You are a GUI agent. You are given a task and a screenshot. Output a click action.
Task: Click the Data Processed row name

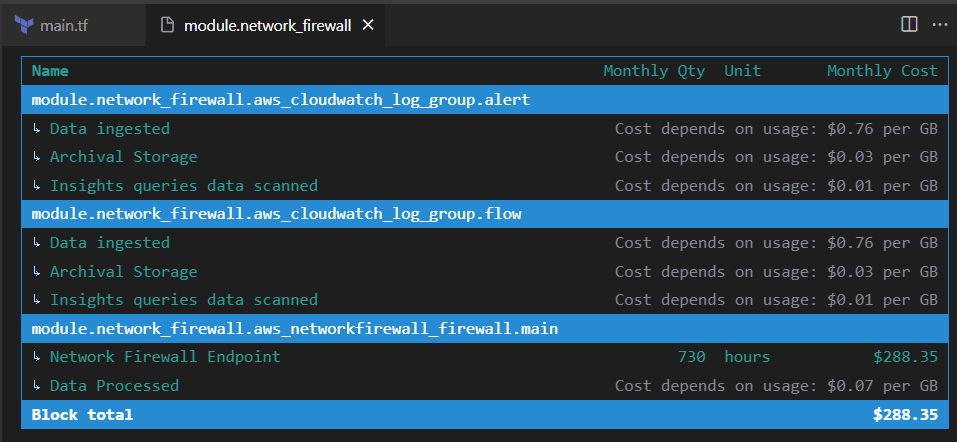[114, 386]
